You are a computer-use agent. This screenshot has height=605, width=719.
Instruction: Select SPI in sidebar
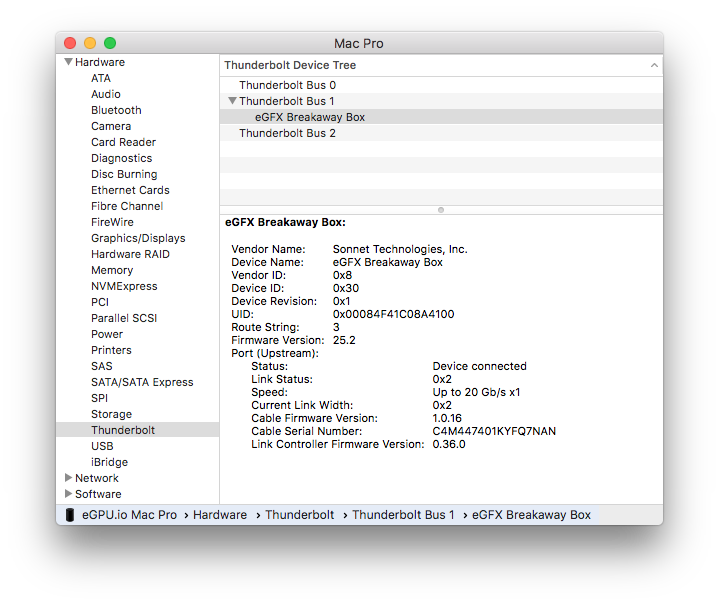[100, 398]
